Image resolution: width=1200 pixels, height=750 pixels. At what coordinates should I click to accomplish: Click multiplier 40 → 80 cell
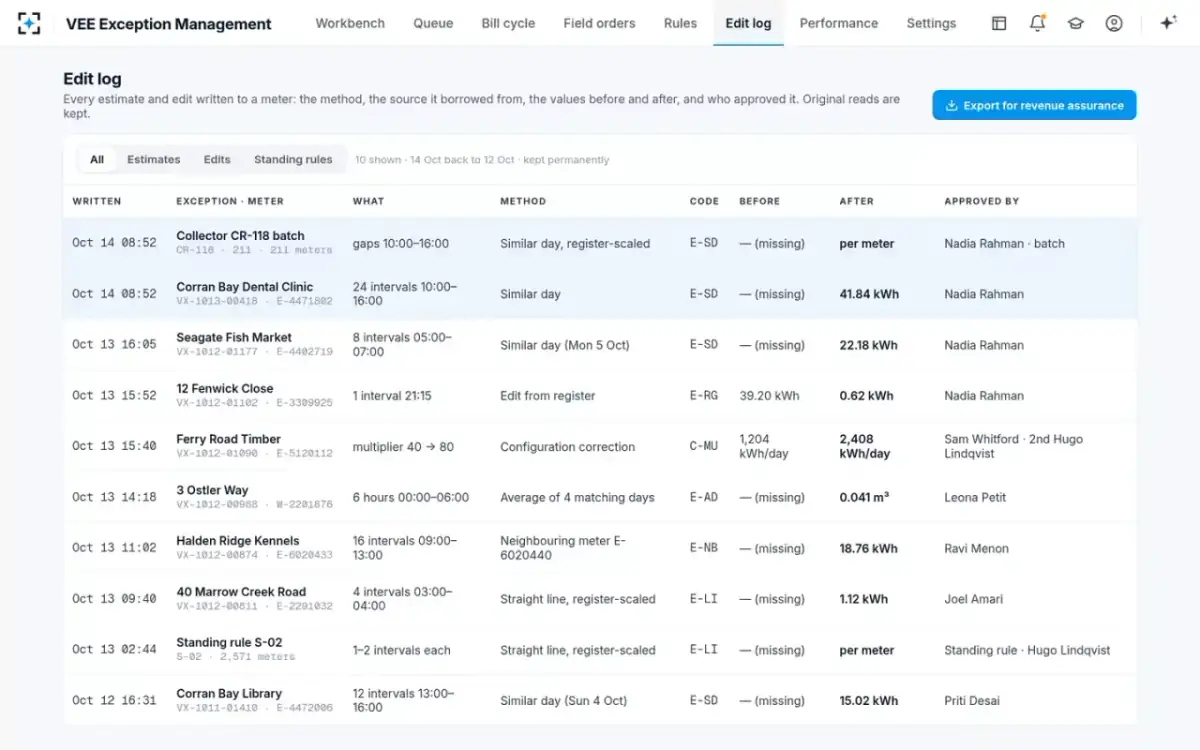pyautogui.click(x=403, y=447)
